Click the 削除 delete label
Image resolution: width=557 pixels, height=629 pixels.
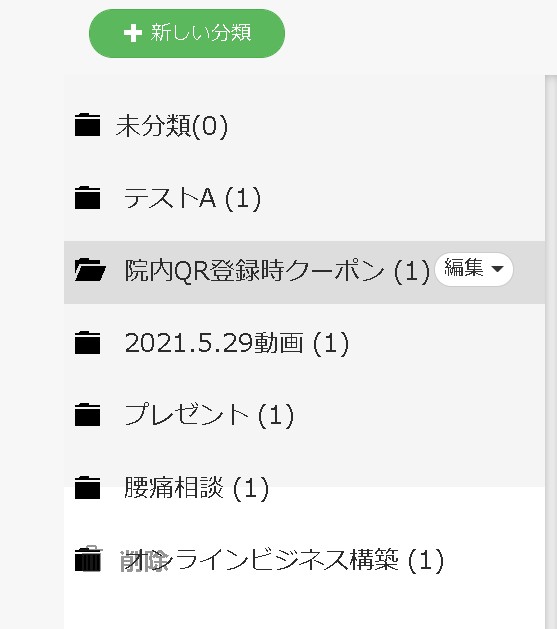click(x=144, y=560)
